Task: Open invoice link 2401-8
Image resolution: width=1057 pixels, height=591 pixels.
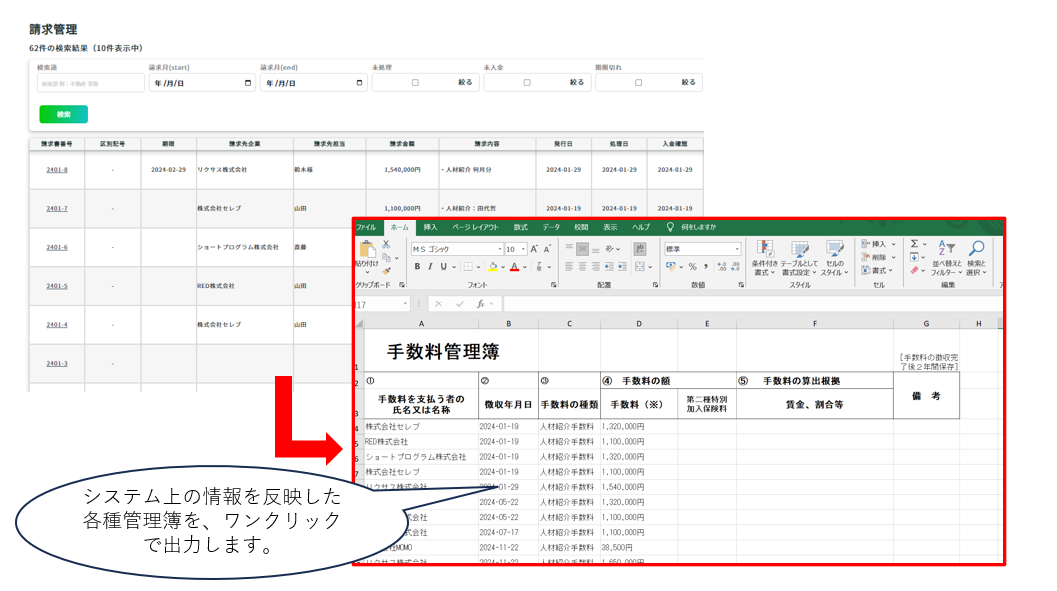Action: pos(56,170)
